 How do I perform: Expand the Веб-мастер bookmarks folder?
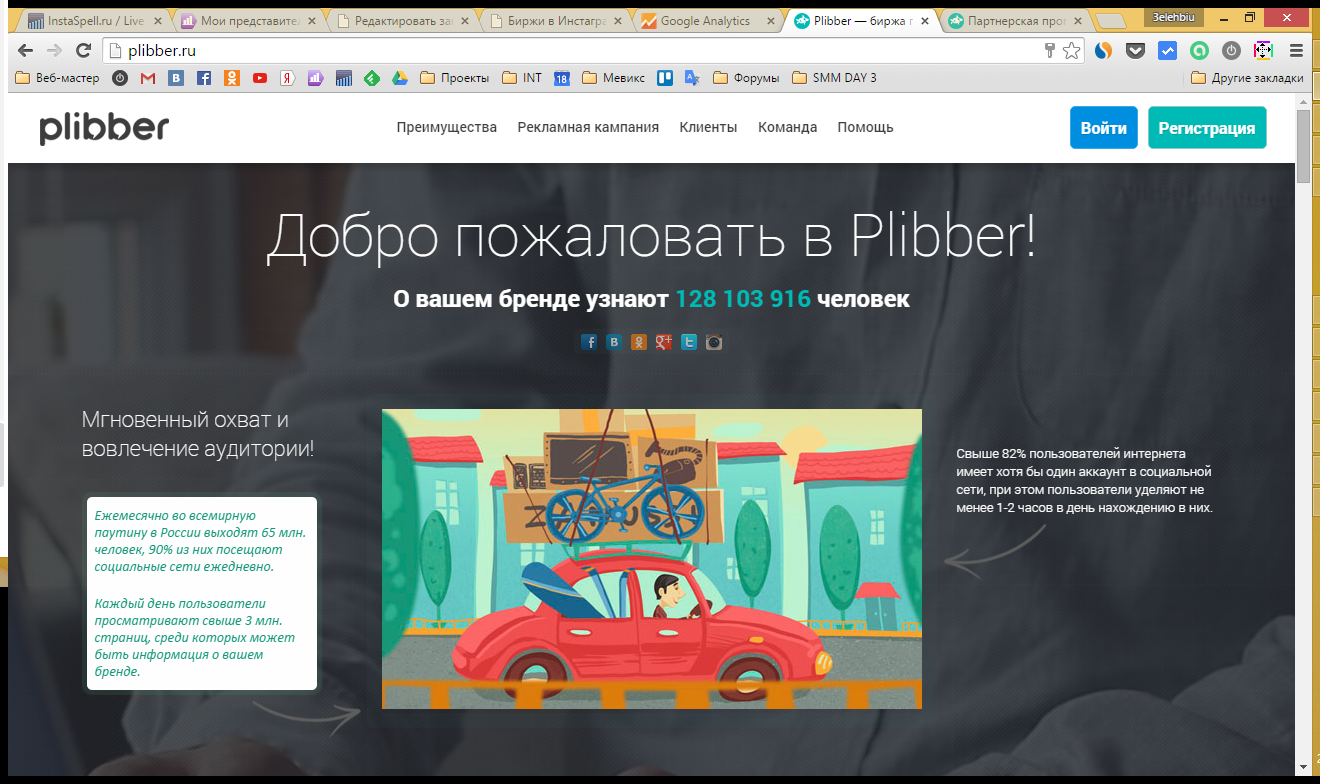(x=58, y=78)
